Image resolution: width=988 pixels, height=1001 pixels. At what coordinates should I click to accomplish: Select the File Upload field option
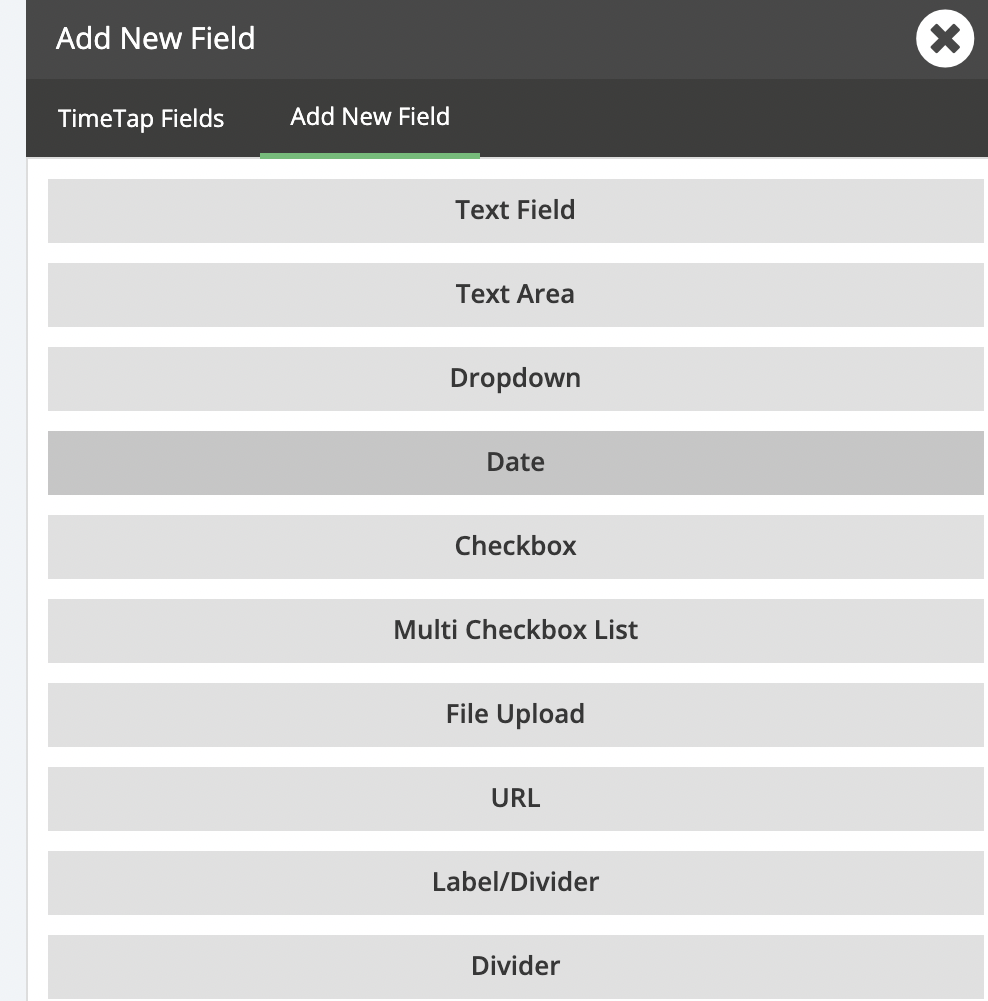516,714
